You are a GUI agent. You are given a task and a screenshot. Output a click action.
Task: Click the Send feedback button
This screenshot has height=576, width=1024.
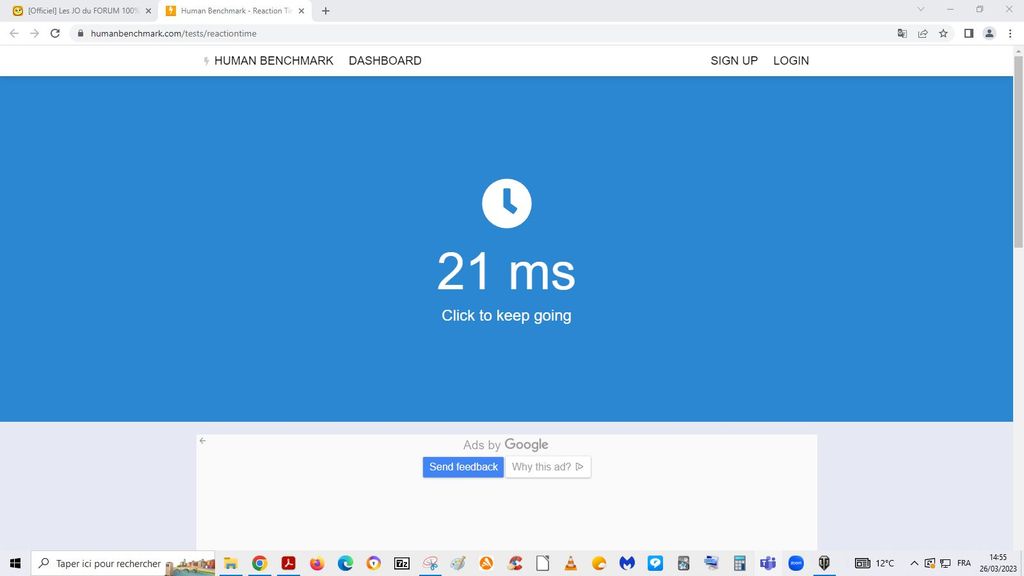pos(463,467)
